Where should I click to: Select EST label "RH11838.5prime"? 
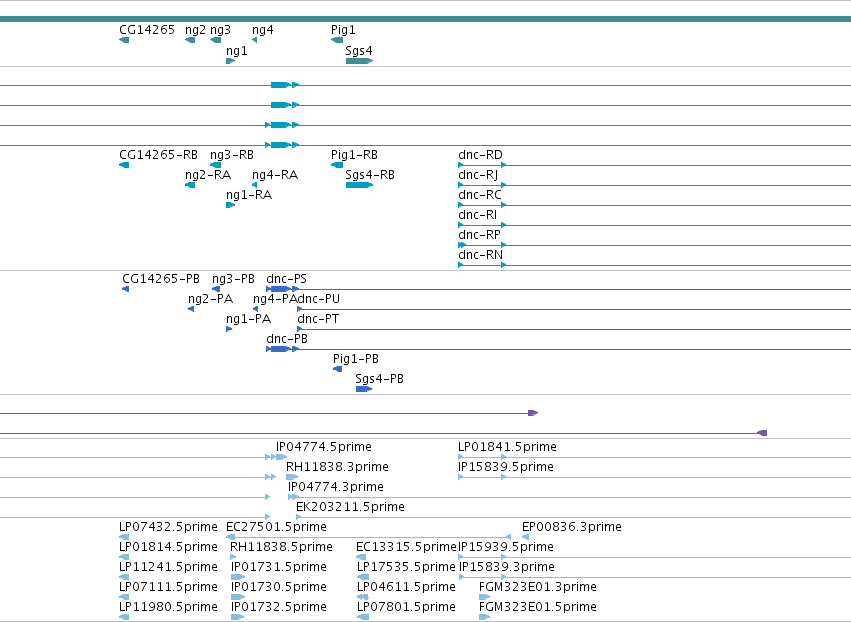pos(281,548)
